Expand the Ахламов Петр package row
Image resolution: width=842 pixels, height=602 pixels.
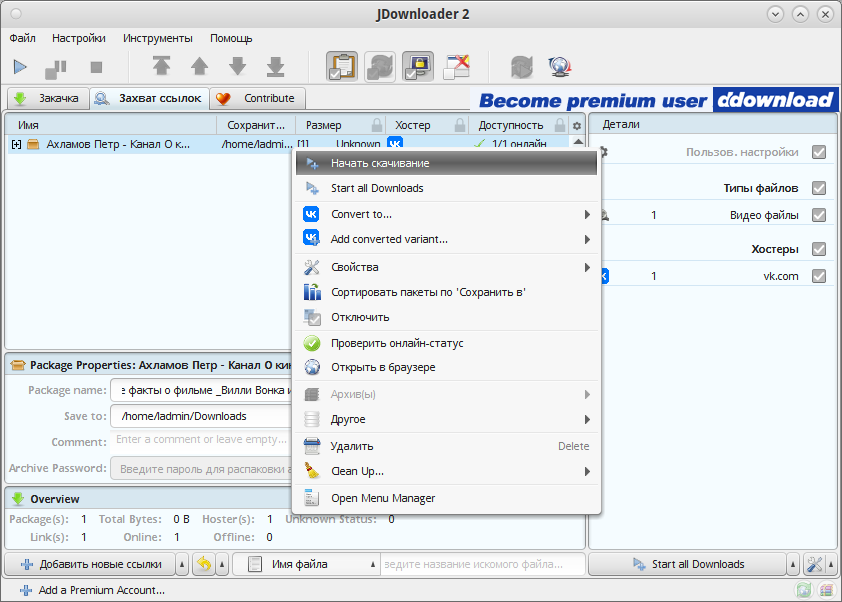[x=16, y=144]
